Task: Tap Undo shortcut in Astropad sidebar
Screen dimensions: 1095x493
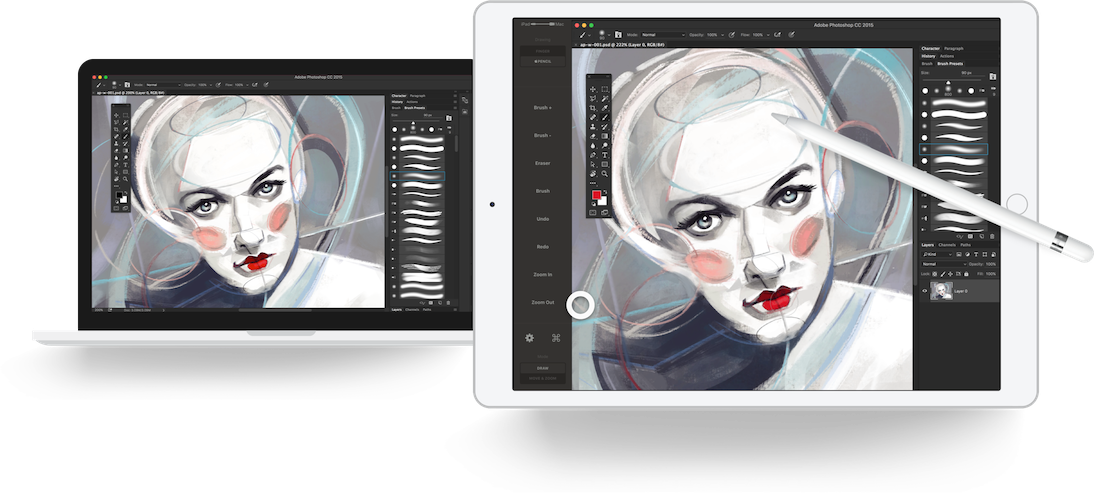Action: pos(543,219)
